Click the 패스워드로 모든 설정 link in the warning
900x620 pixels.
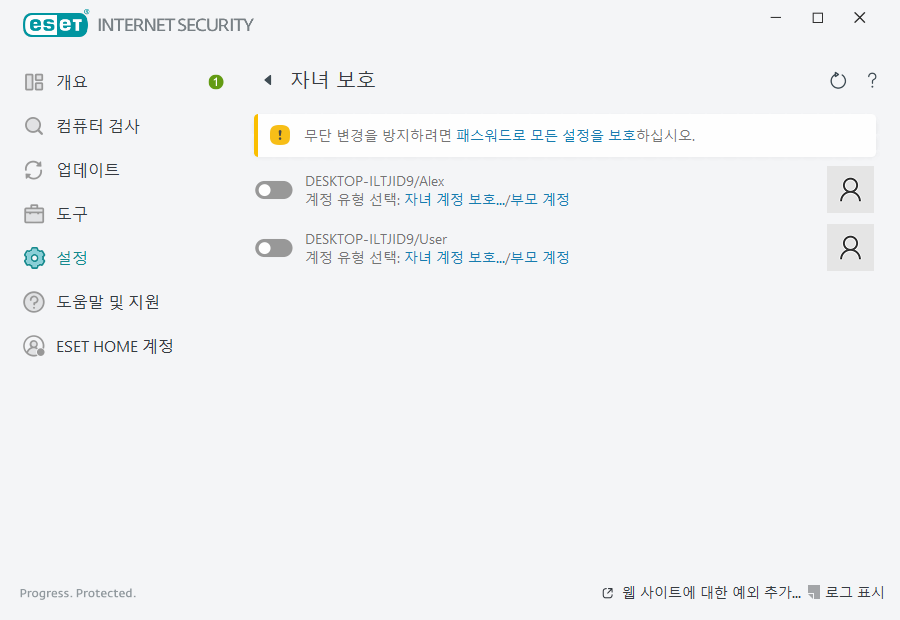tap(530, 135)
